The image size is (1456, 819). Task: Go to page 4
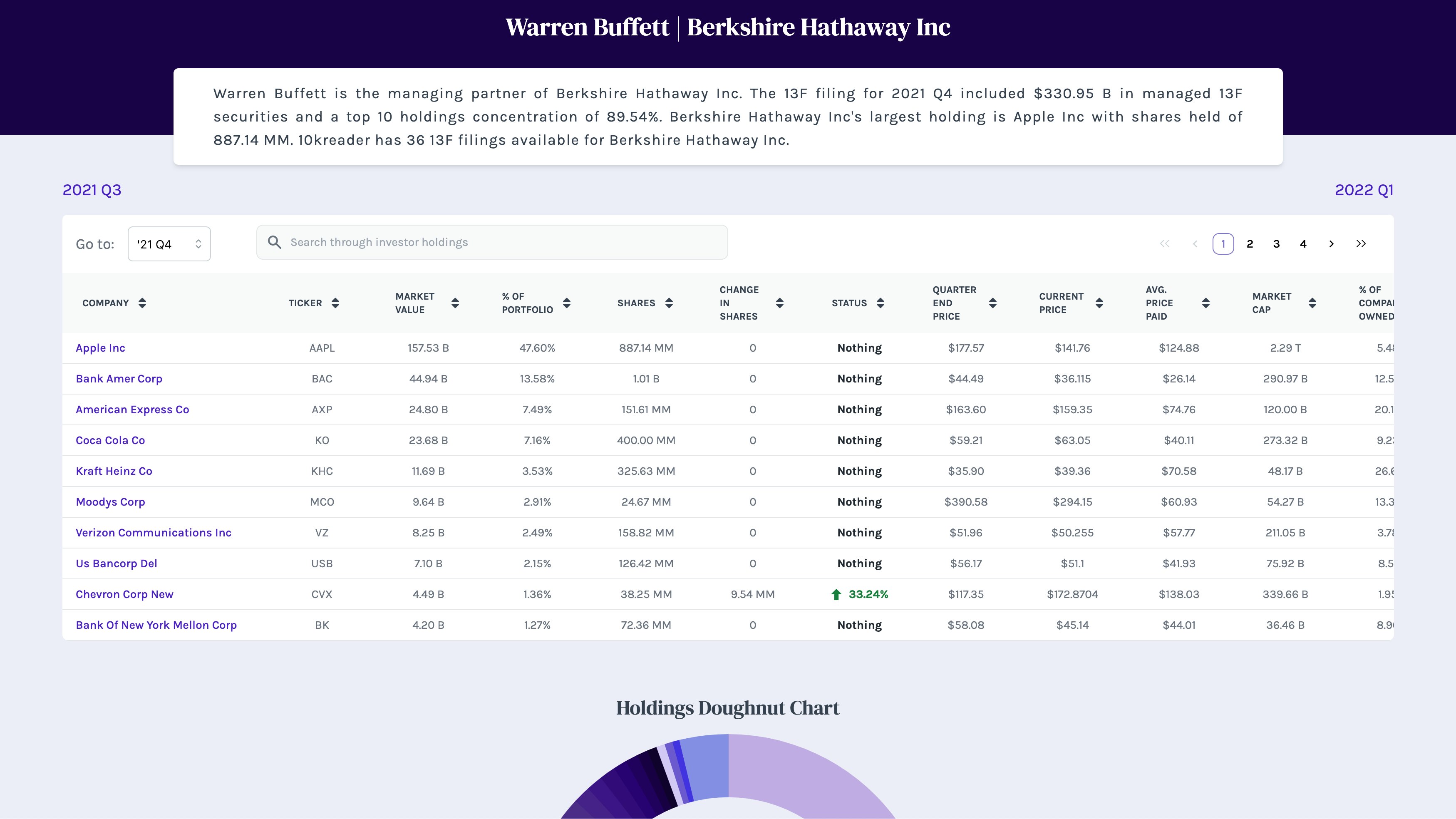pos(1302,243)
